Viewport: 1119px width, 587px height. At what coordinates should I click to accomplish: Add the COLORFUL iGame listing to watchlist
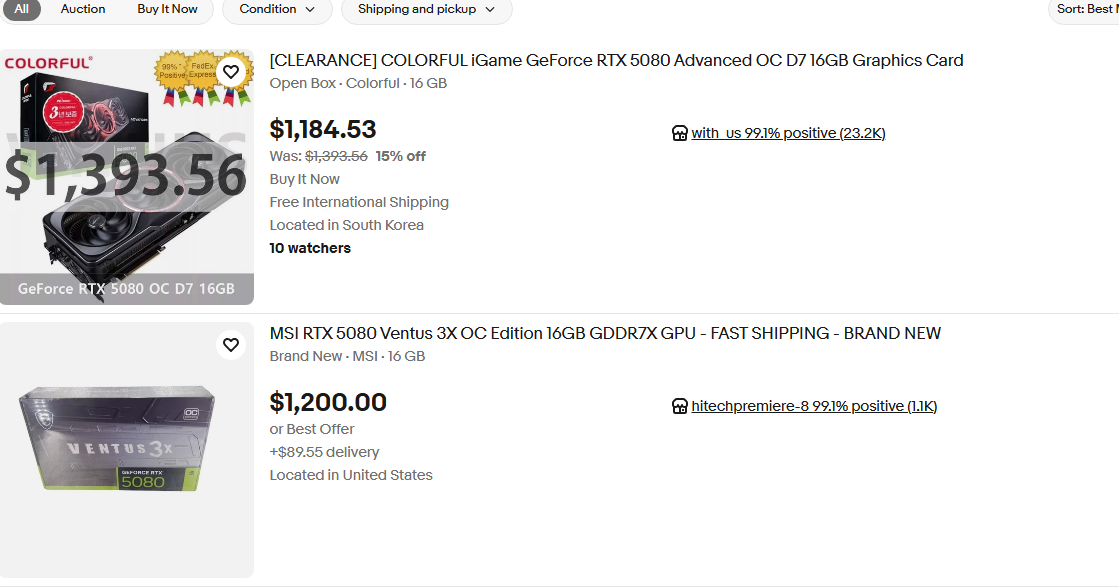pos(231,72)
